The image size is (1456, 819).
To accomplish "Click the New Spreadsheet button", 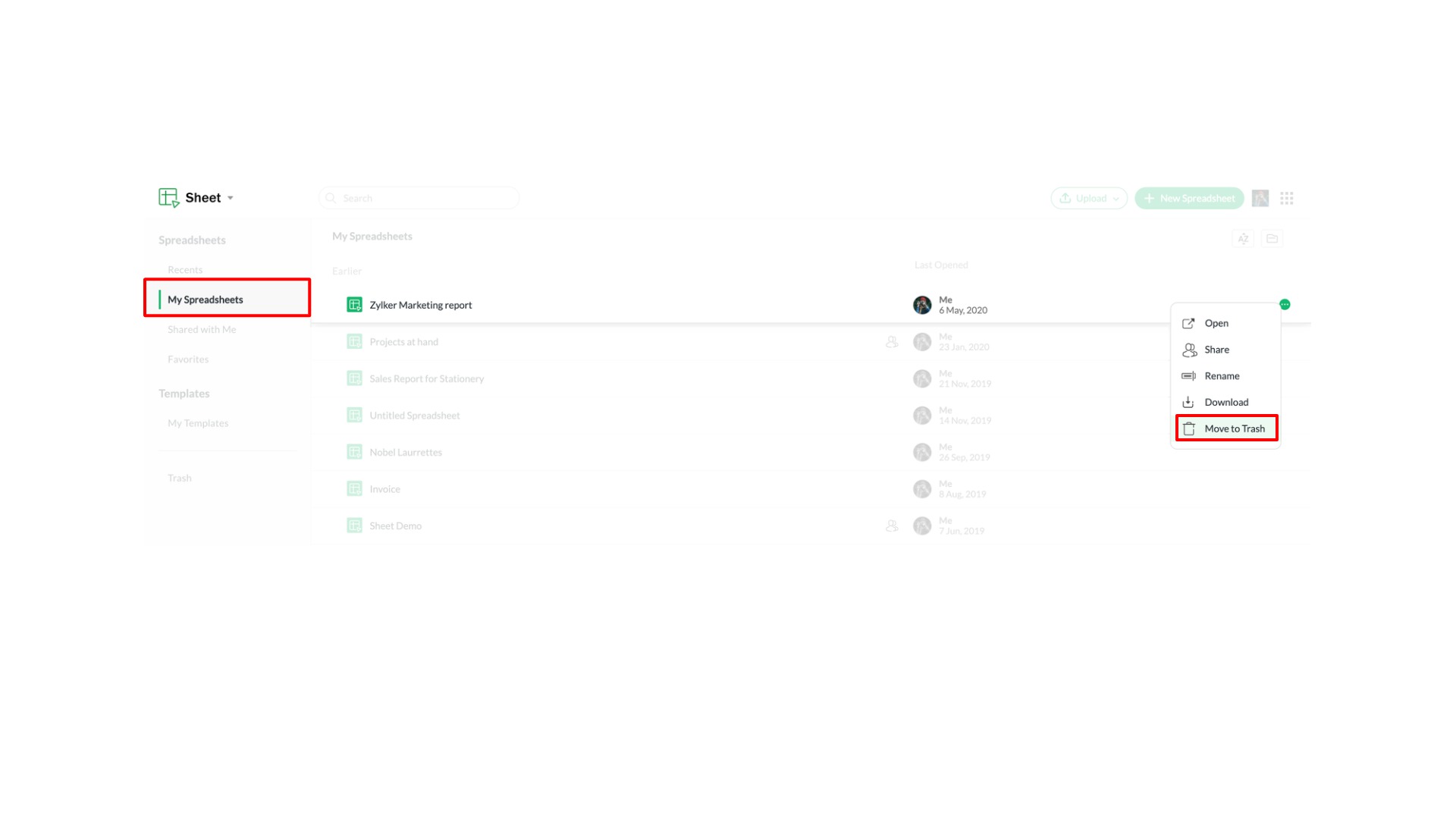I will [1189, 198].
